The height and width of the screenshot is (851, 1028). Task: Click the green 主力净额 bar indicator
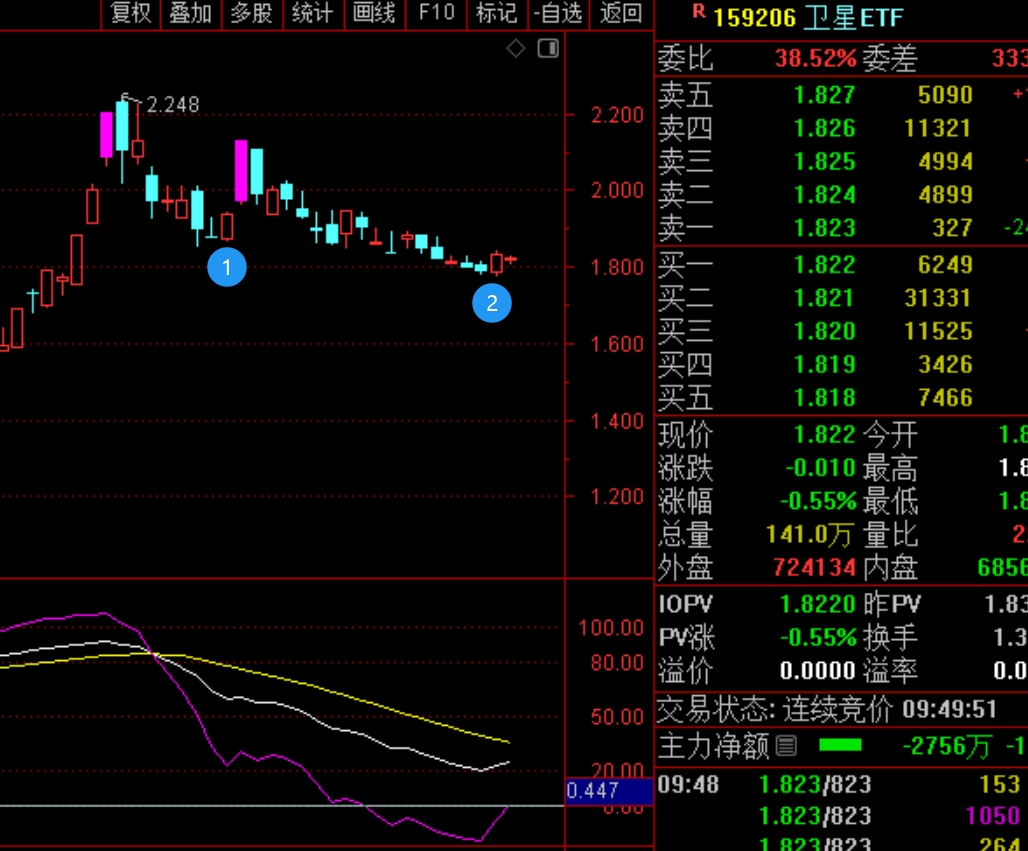839,745
